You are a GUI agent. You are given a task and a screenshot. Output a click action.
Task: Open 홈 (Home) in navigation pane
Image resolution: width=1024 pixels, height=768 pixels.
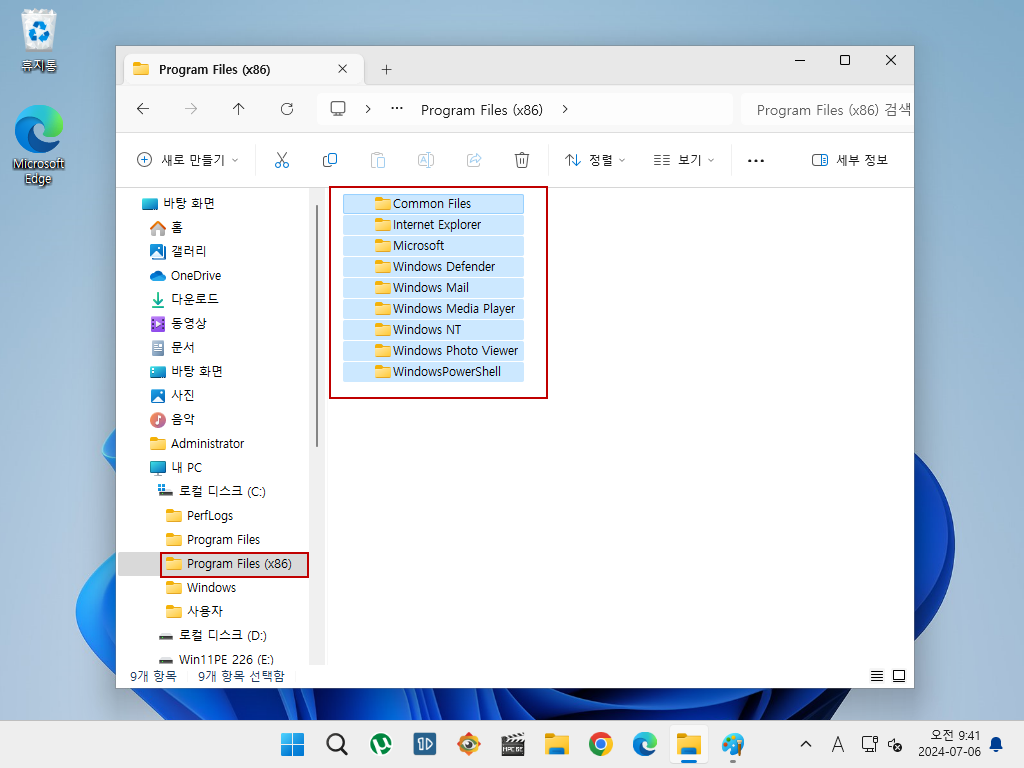167,227
